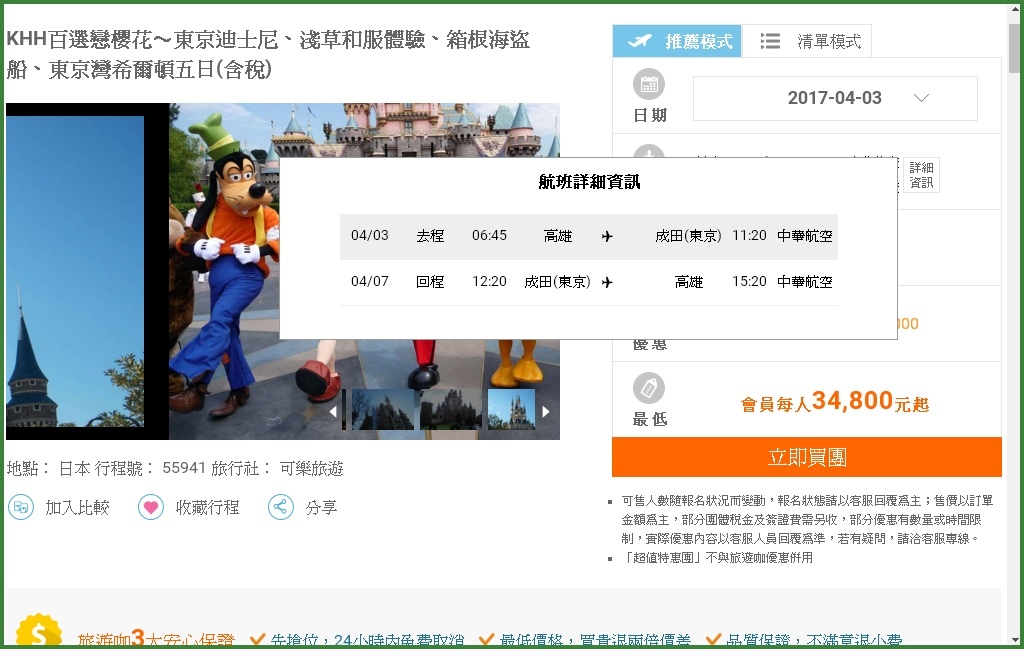Click the plane icon in the 去程 row
This screenshot has width=1024, height=649.
point(607,236)
